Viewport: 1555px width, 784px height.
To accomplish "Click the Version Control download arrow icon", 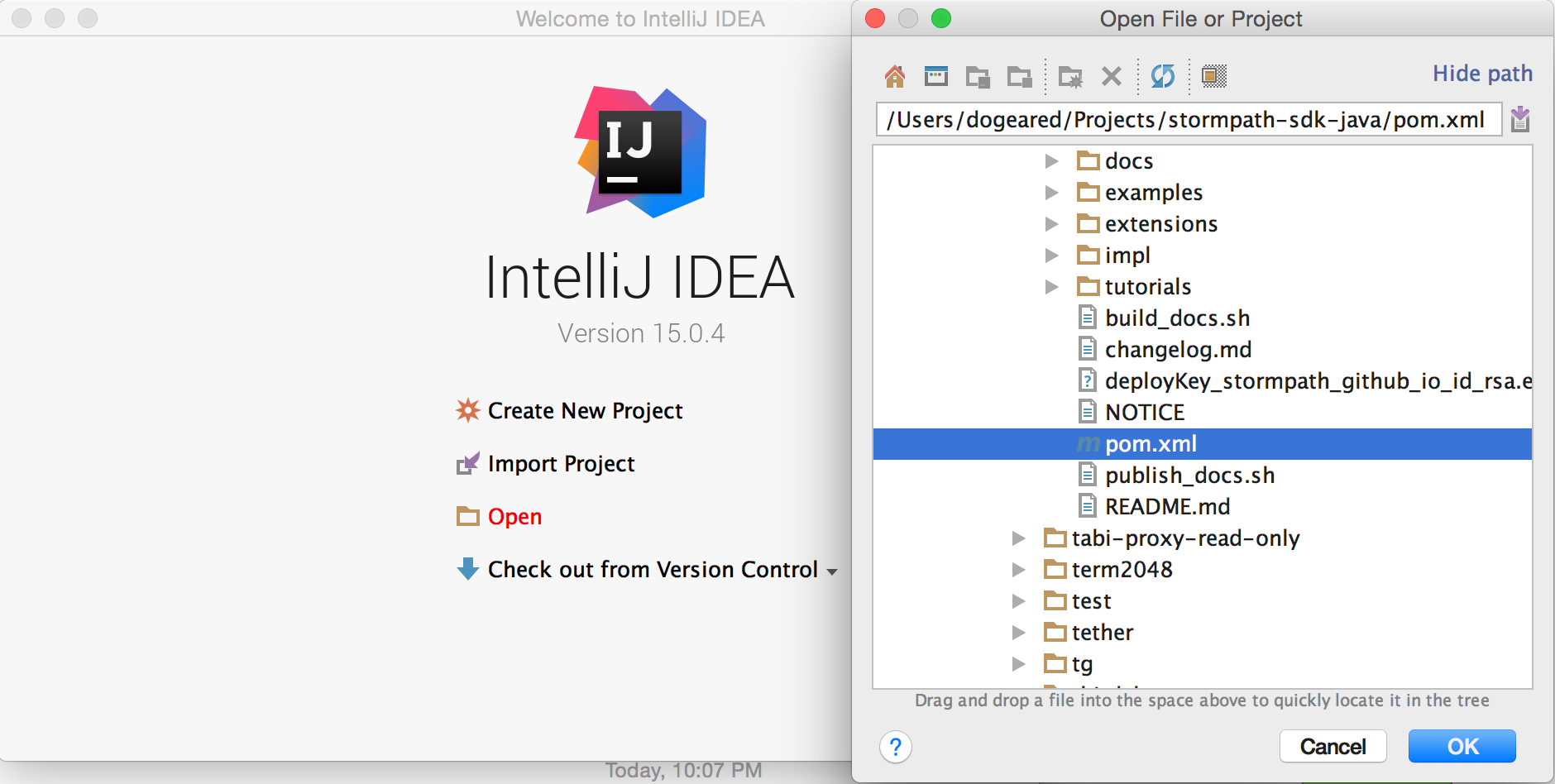I will tap(468, 568).
